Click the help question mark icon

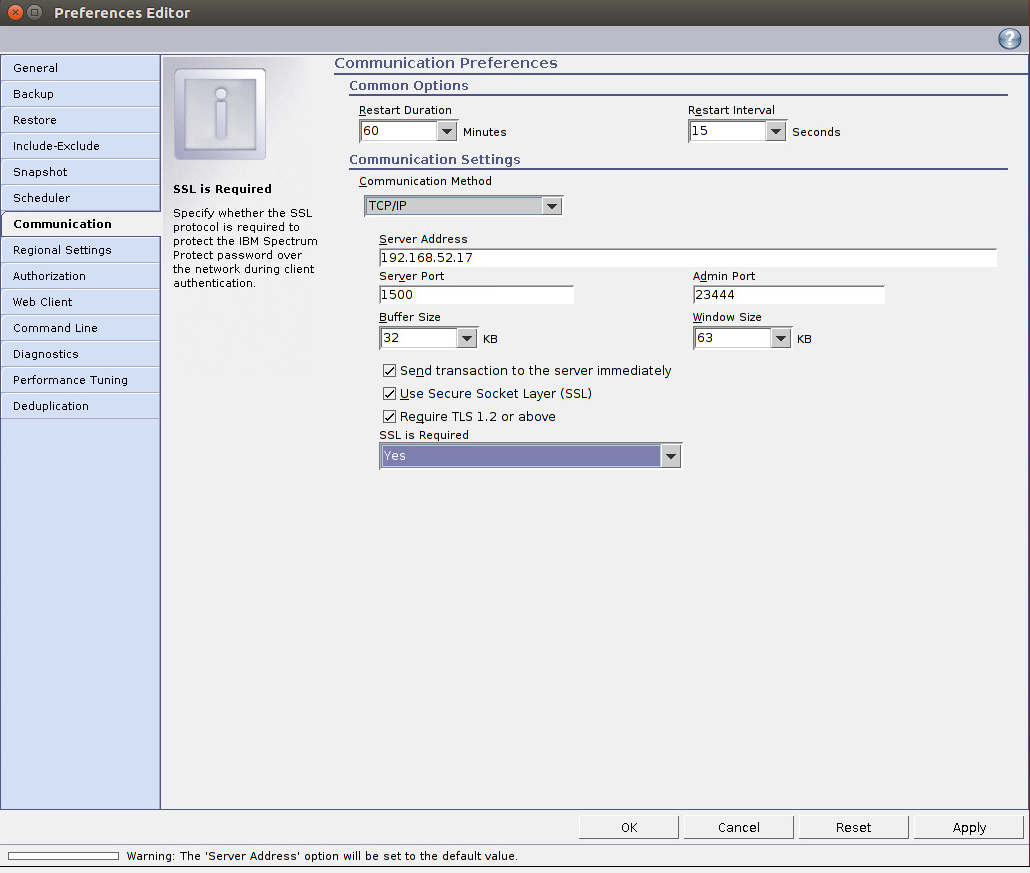pyautogui.click(x=1009, y=39)
